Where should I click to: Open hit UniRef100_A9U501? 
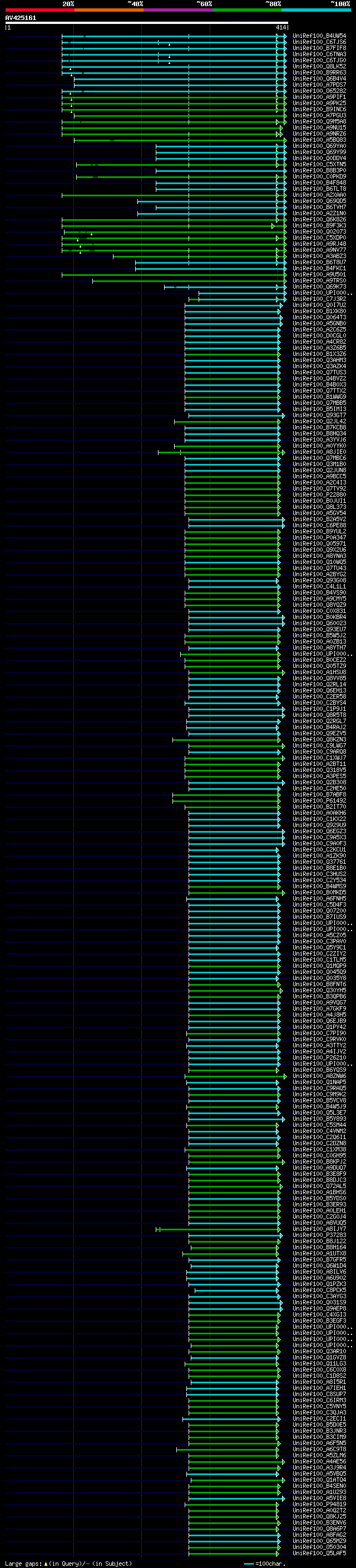click(x=319, y=275)
